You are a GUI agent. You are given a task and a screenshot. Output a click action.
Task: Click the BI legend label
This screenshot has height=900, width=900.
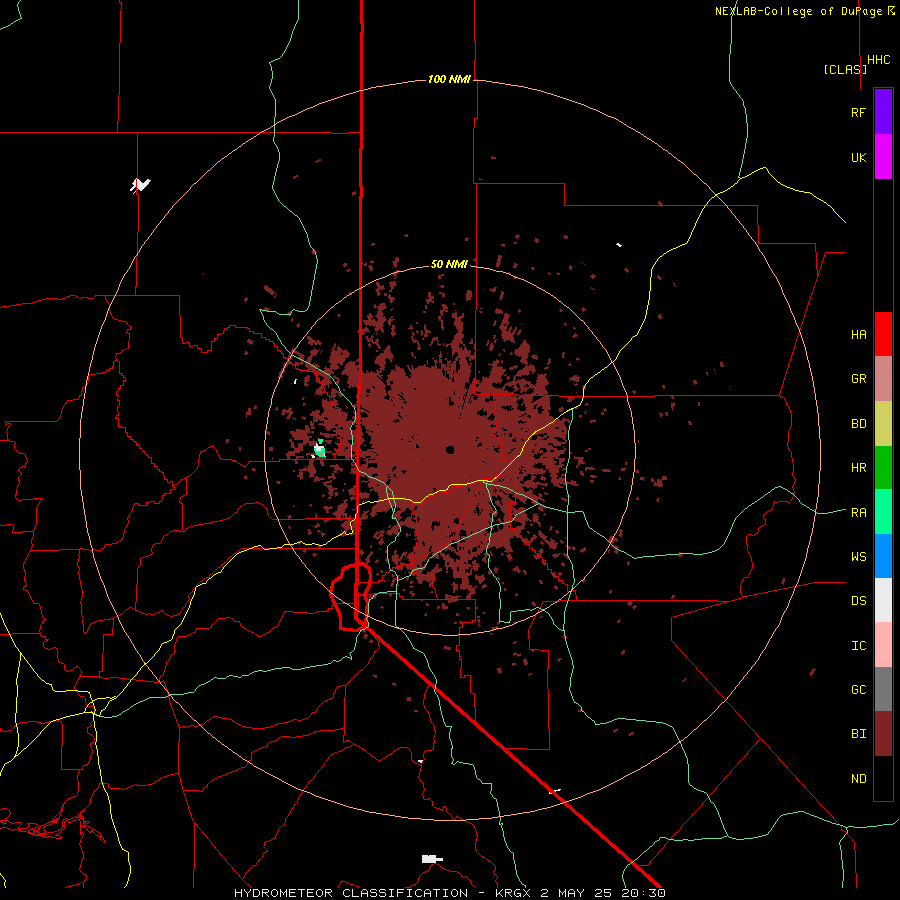point(858,734)
